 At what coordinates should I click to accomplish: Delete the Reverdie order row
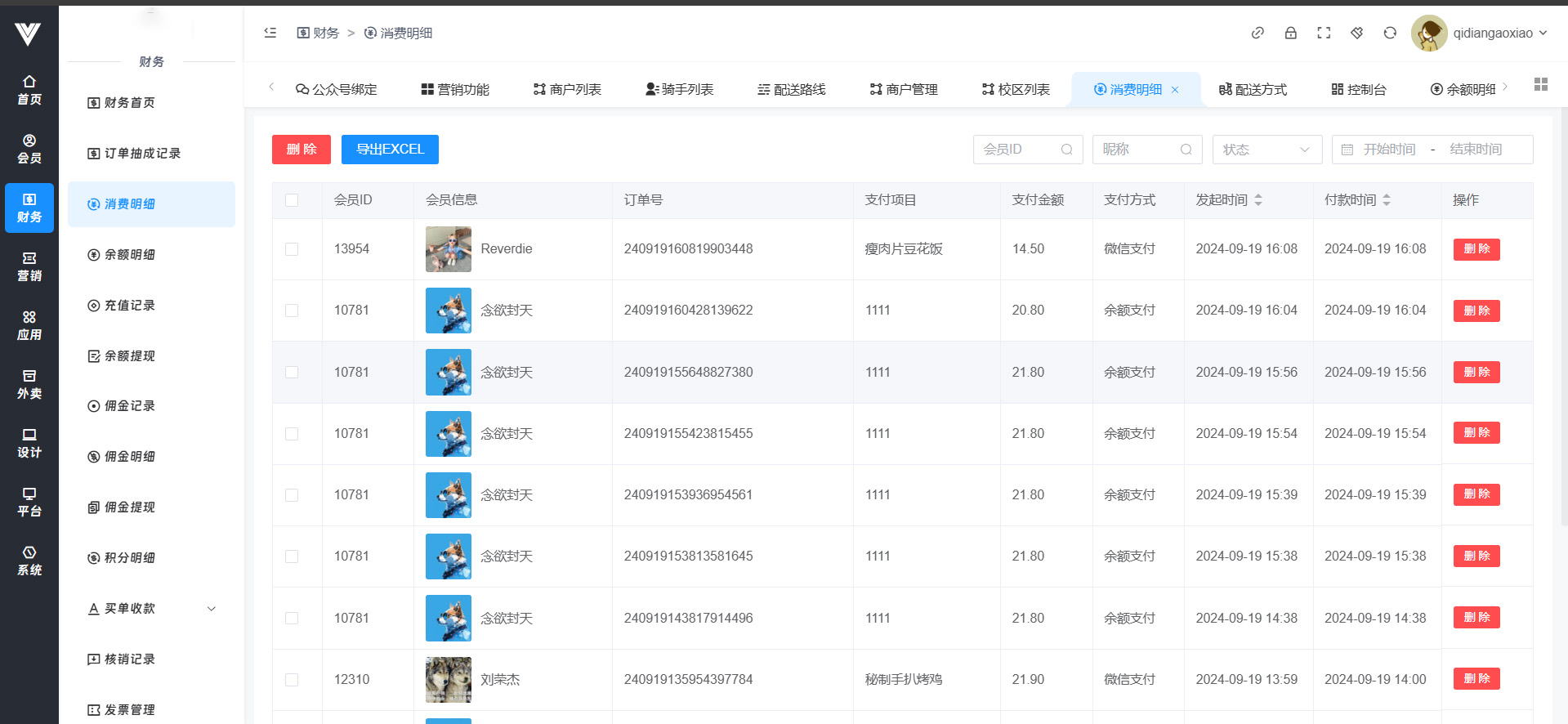tap(1476, 249)
